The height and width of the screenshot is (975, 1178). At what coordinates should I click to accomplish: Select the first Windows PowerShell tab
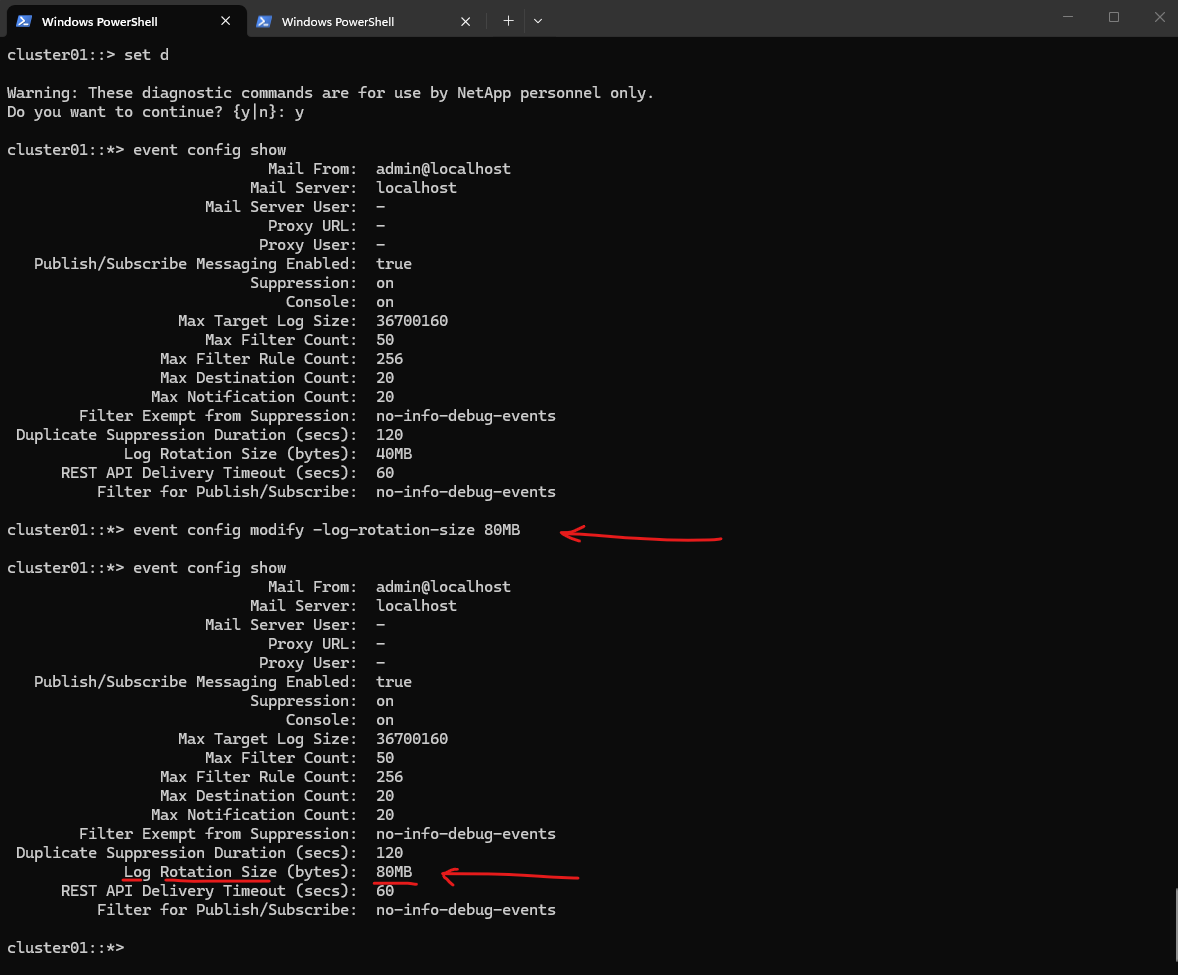[x=100, y=21]
